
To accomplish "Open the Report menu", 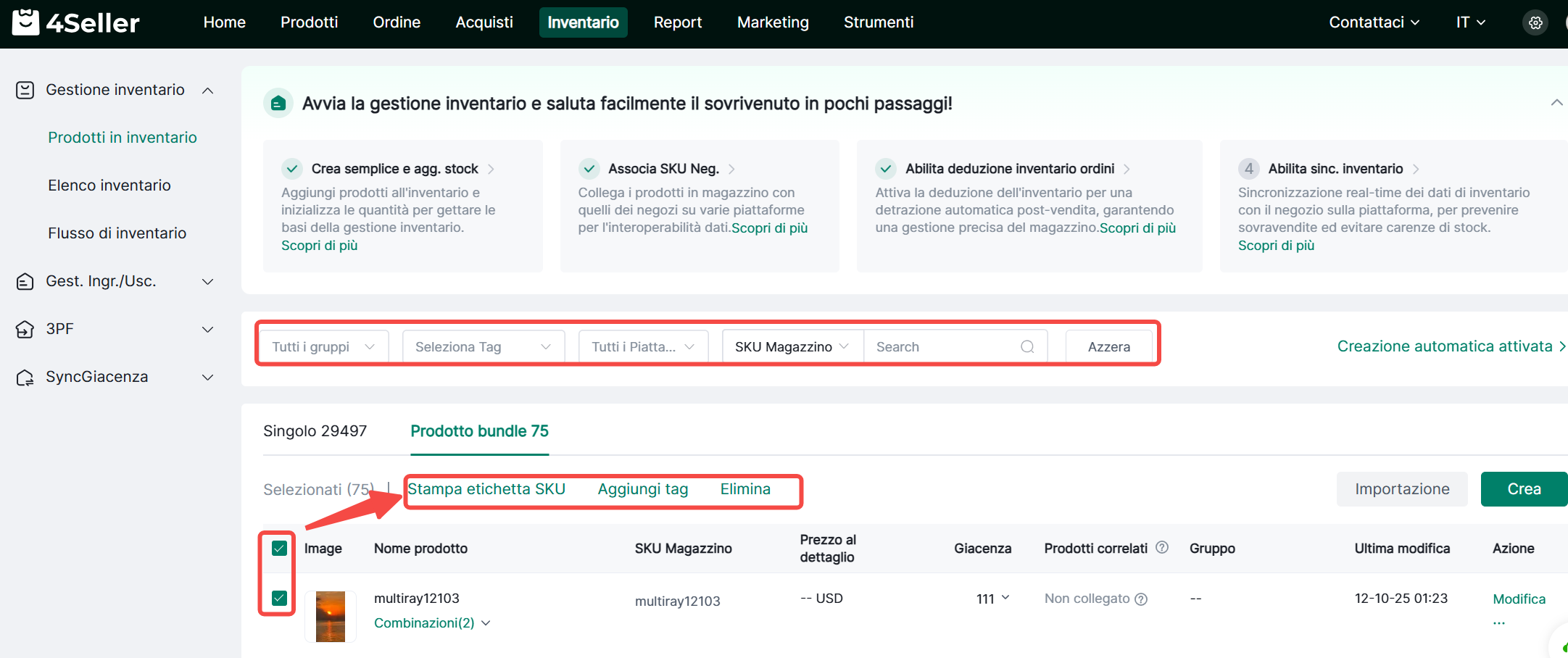I will pos(677,22).
